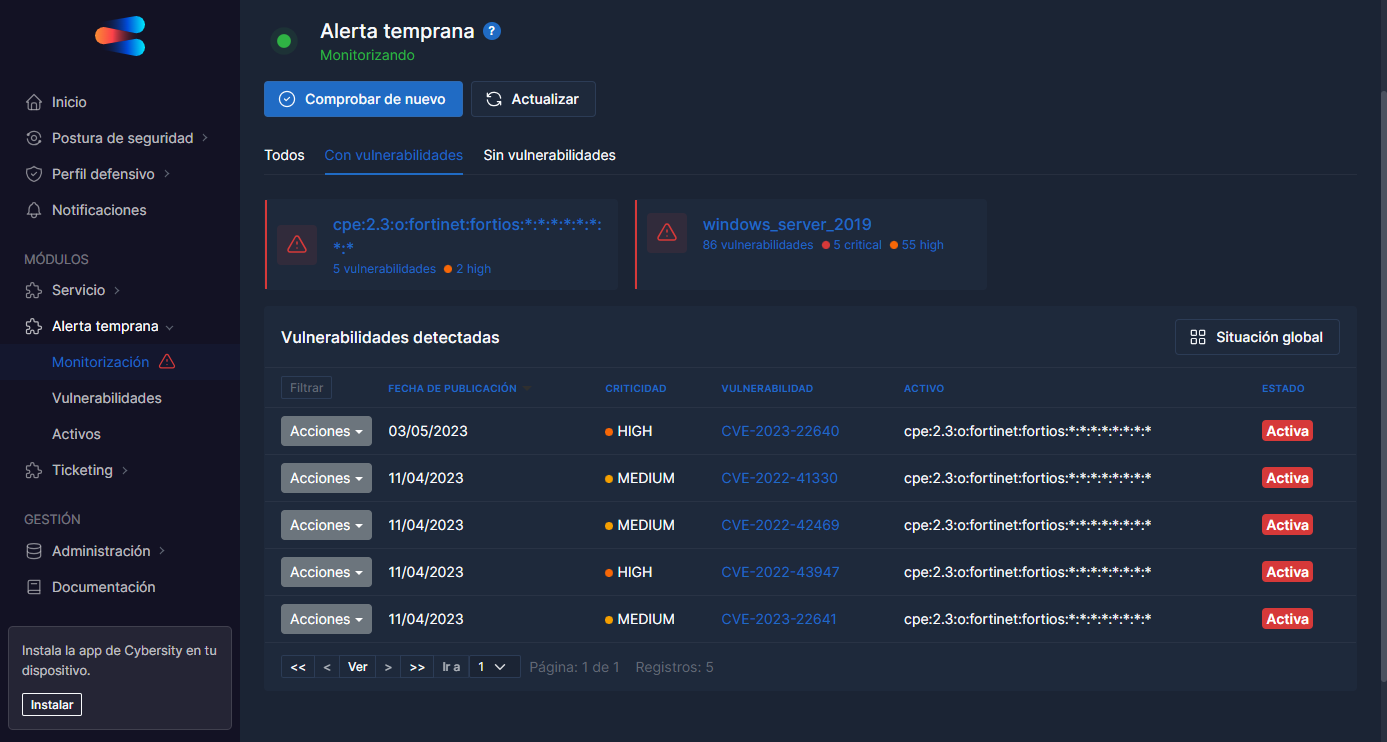
Task: Click Activa status badge for CVE-2023-22641
Action: coord(1287,619)
